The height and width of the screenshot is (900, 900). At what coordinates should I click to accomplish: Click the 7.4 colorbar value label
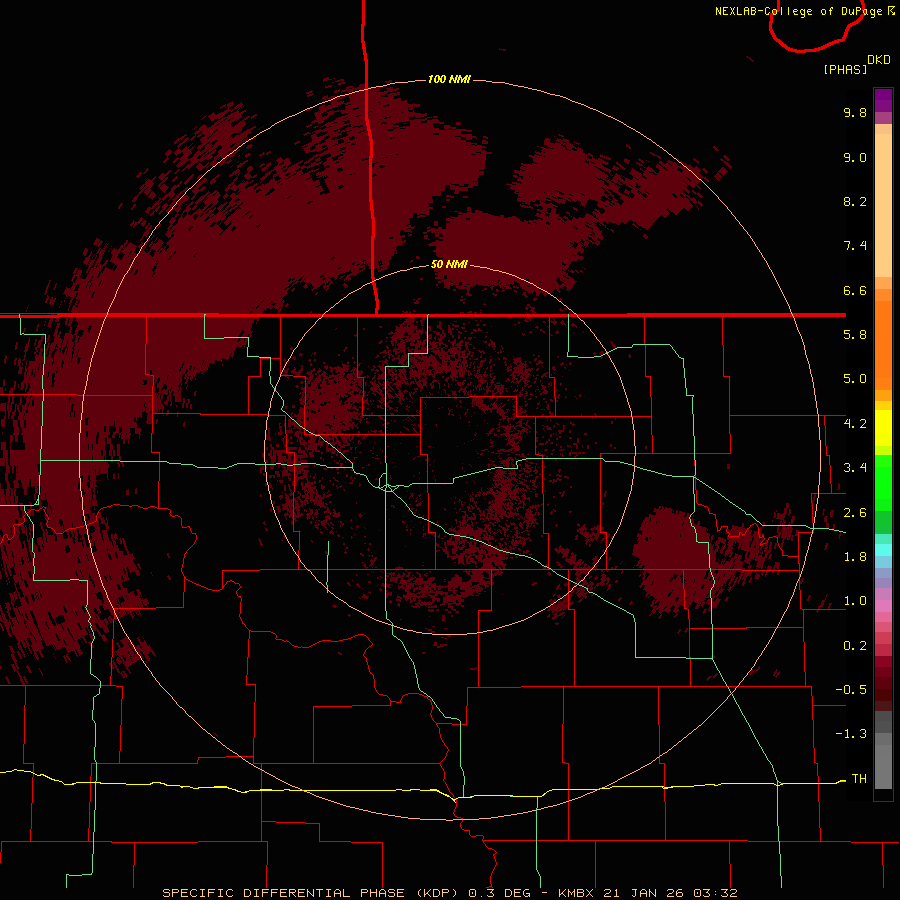pos(855,246)
